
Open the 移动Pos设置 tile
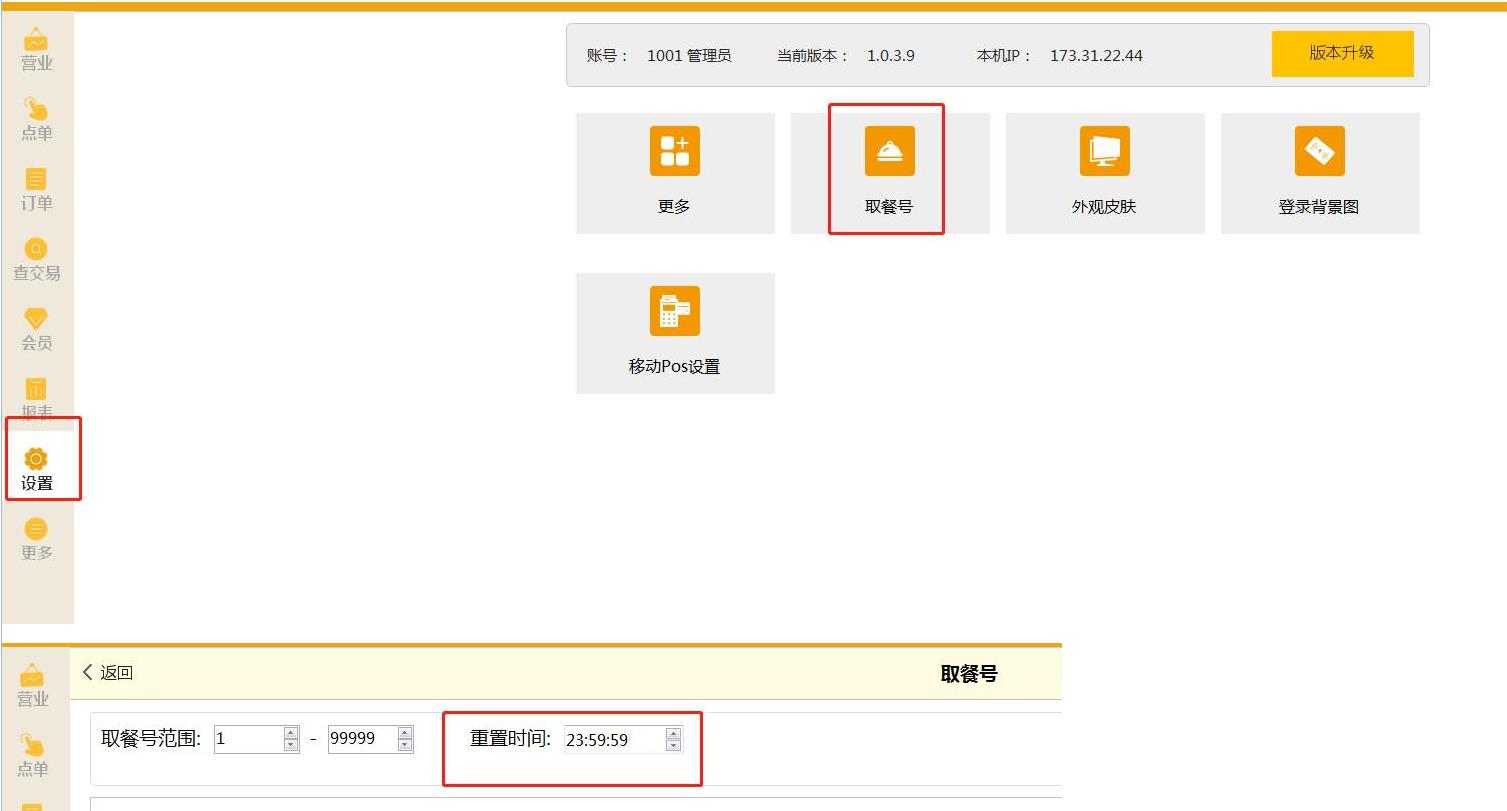point(675,332)
